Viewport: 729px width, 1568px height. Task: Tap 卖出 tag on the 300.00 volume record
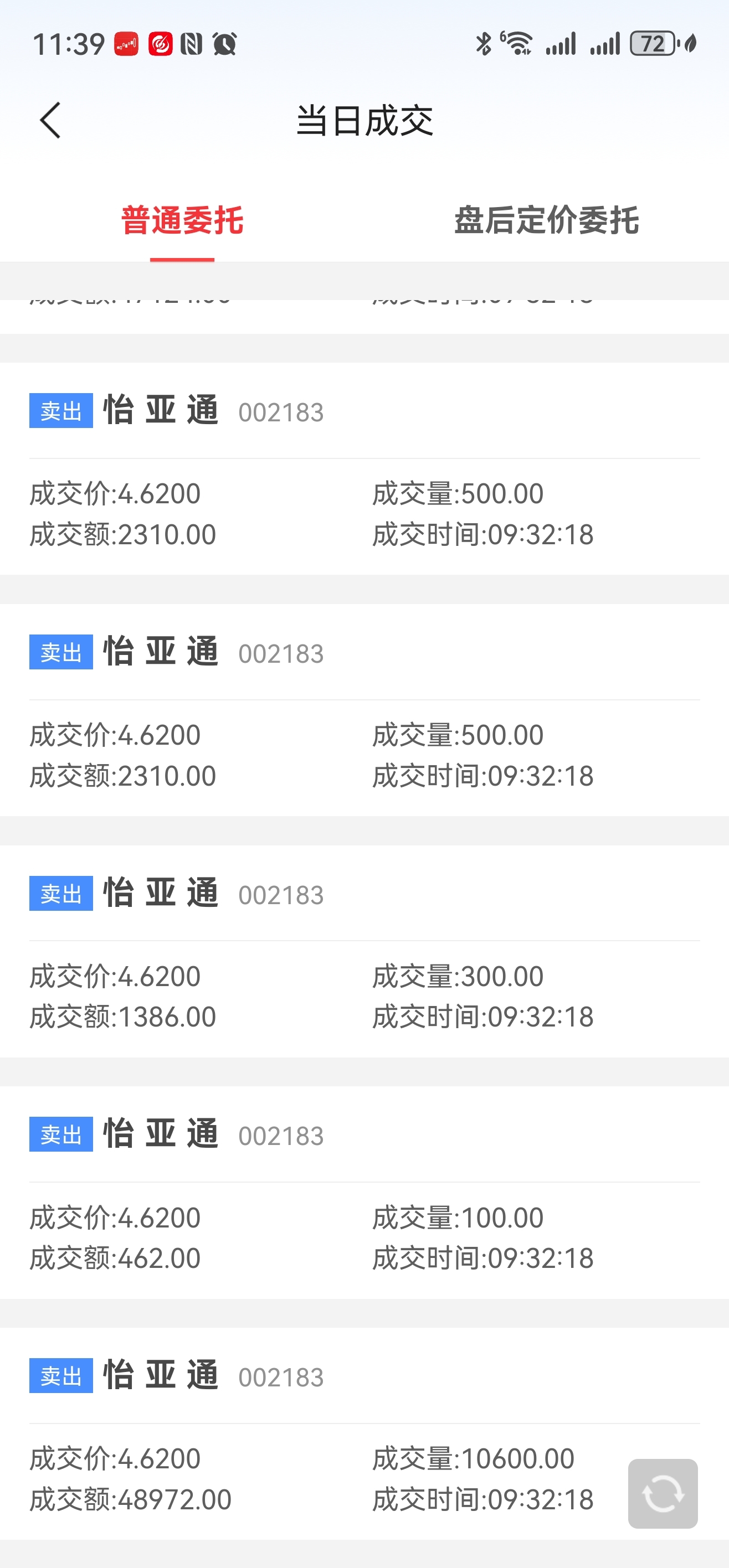tap(61, 893)
